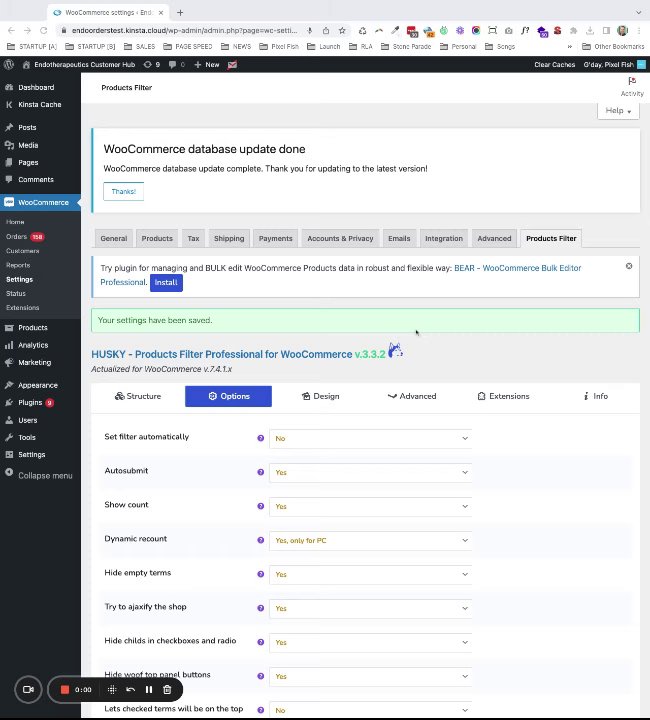Open Kinsta Cache in sidebar
Image resolution: width=650 pixels, height=720 pixels.
tap(40, 105)
